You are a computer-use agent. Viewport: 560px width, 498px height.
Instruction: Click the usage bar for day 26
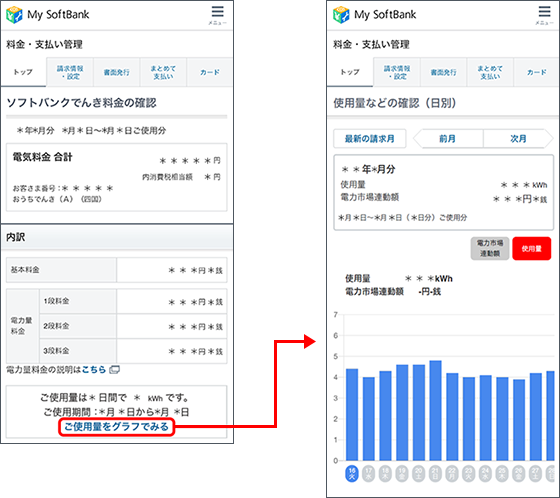[x=519, y=420]
